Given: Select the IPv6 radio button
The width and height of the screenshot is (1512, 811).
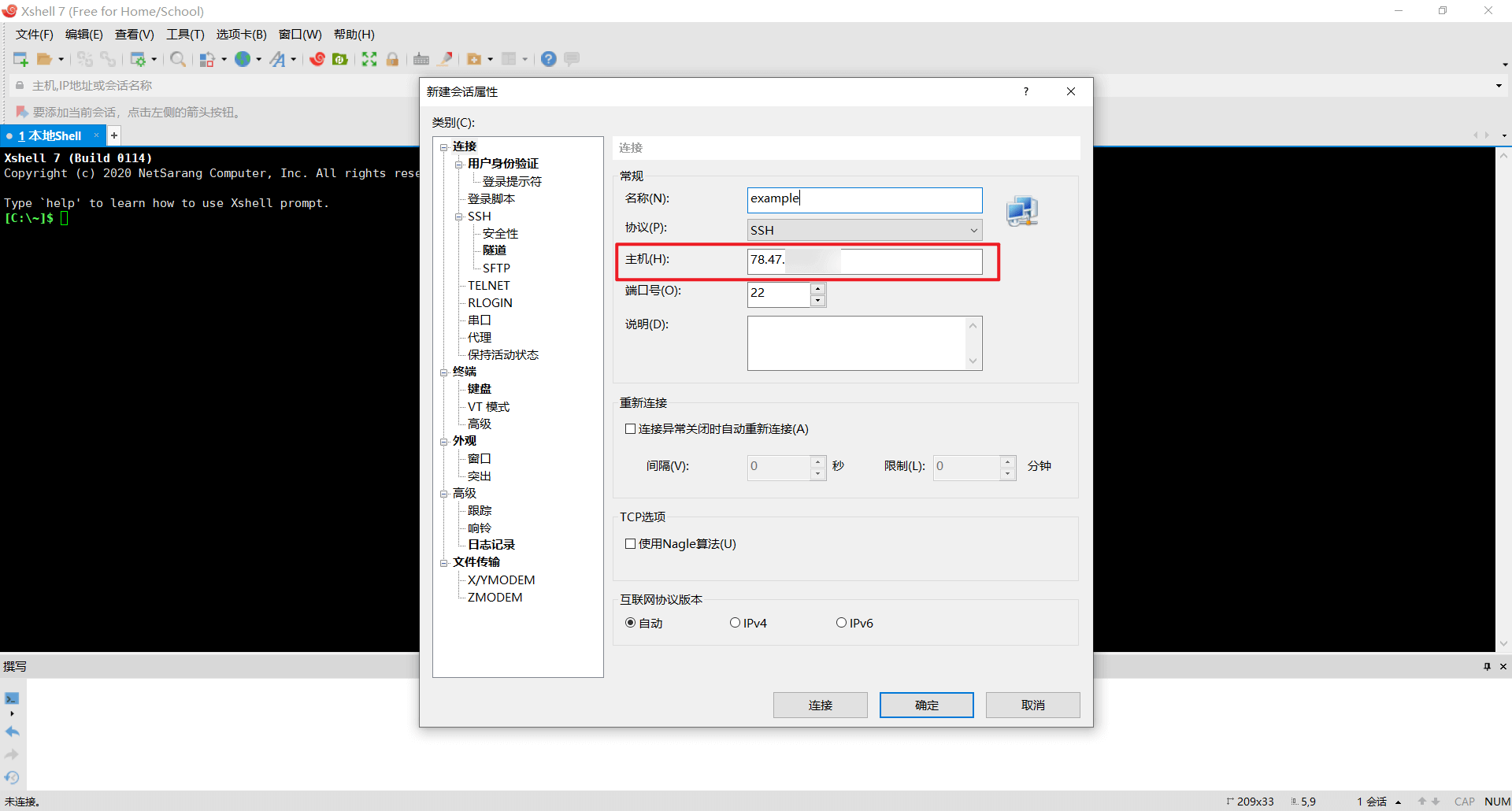Looking at the screenshot, I should pos(841,623).
